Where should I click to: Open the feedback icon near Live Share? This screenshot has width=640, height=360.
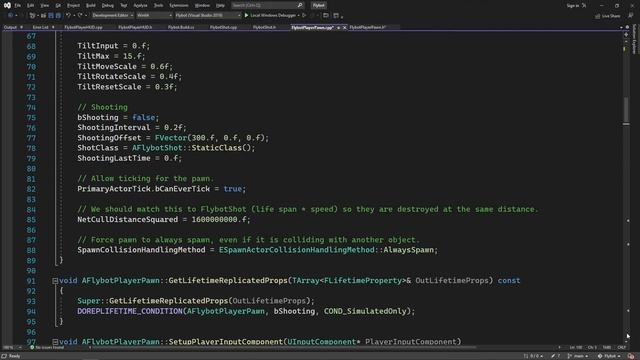(x=631, y=16)
